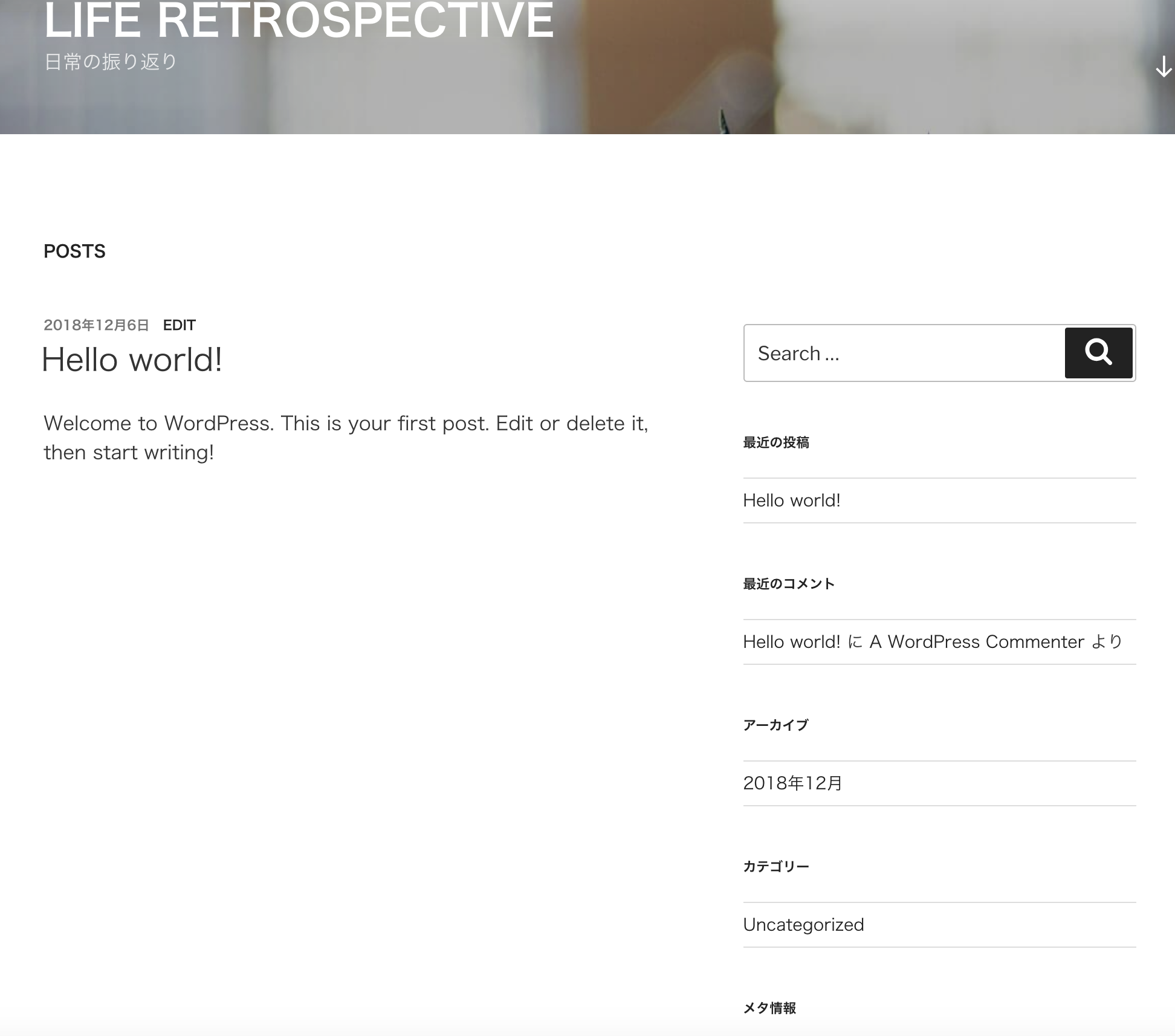Click the カテゴリー widget heading
The image size is (1175, 1036).
775,867
